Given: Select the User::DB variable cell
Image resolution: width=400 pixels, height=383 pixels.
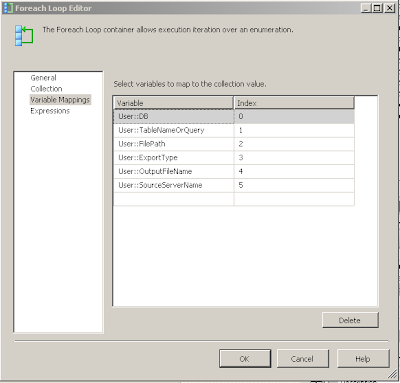Looking at the screenshot, I should [174, 116].
